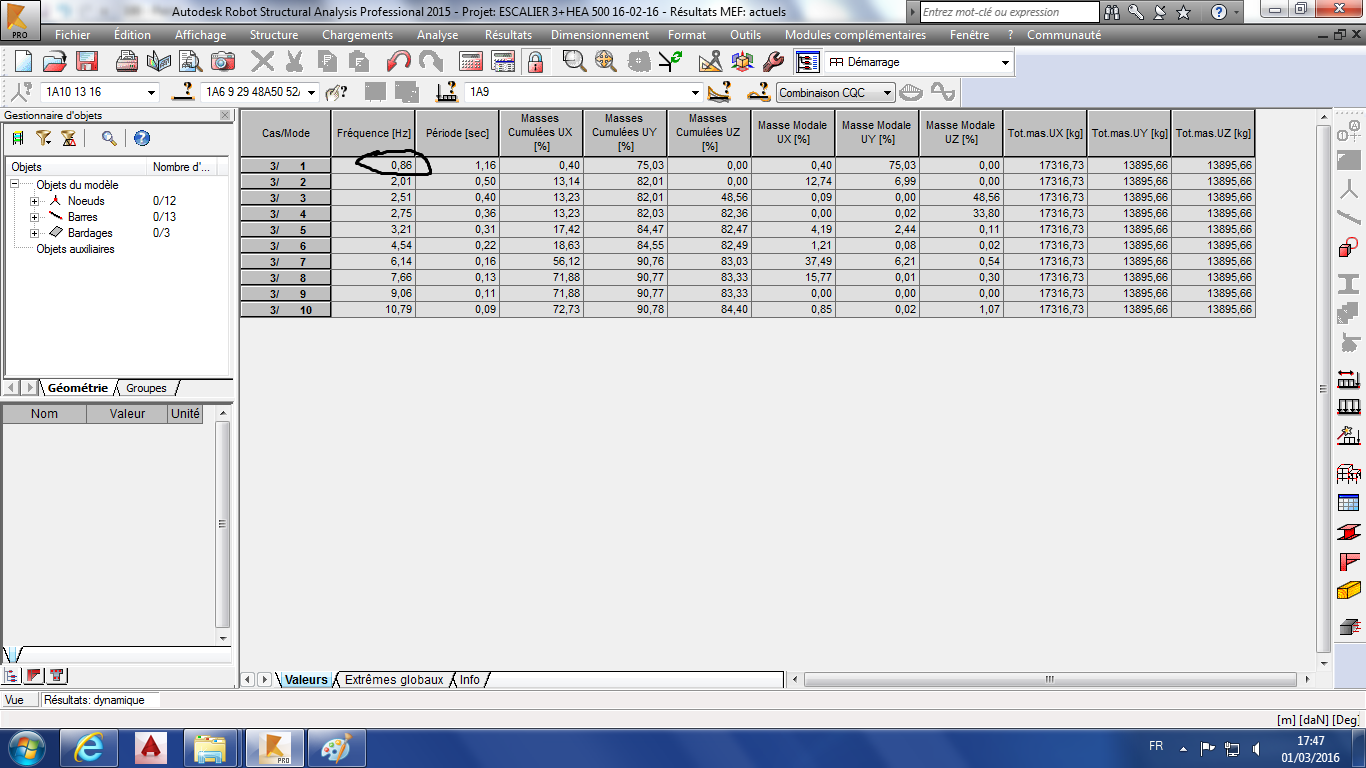The width and height of the screenshot is (1366, 768).
Task: Open the Modules complémentaires menu
Action: (x=855, y=35)
